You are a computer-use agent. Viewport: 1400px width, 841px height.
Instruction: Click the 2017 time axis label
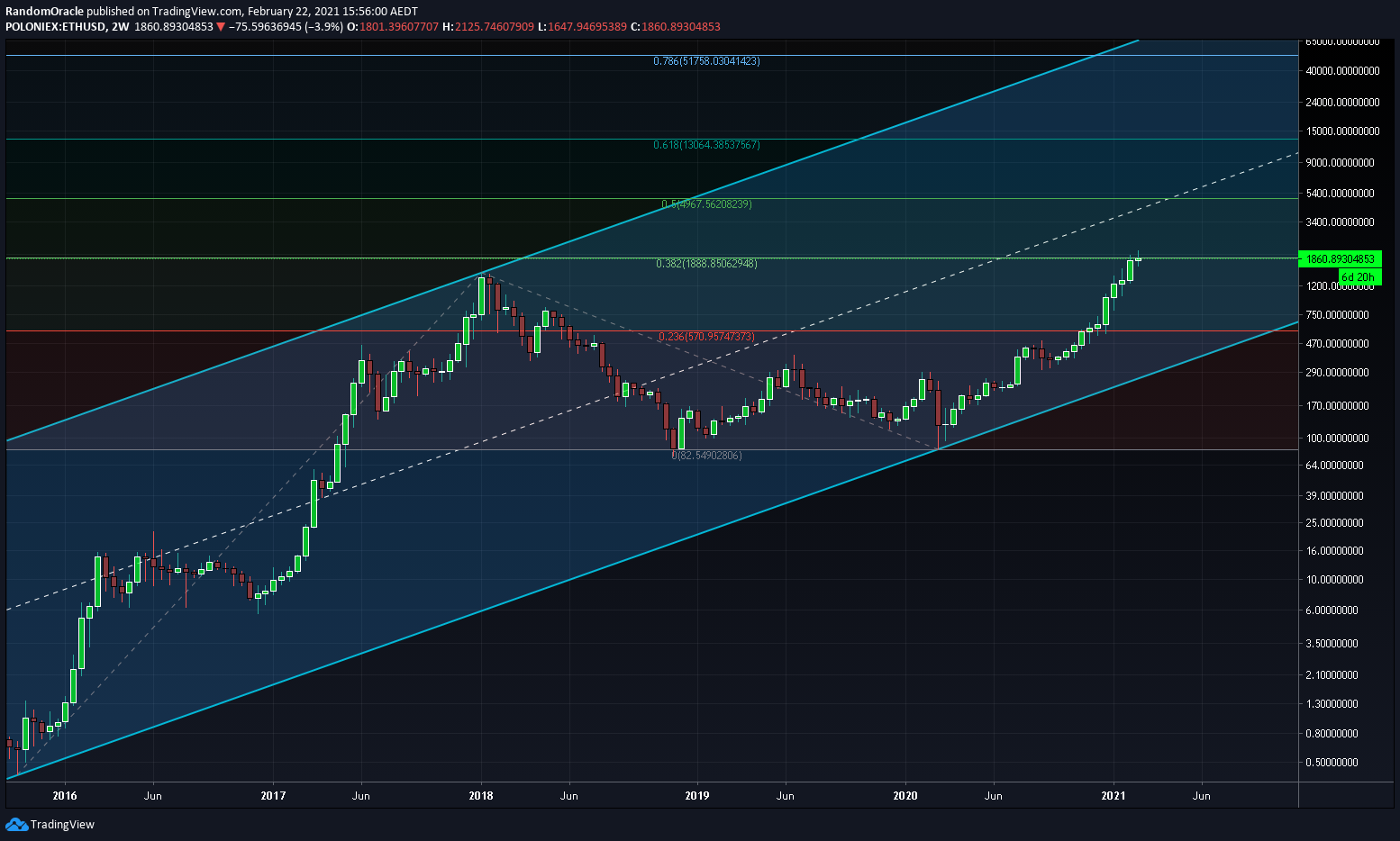tap(273, 796)
